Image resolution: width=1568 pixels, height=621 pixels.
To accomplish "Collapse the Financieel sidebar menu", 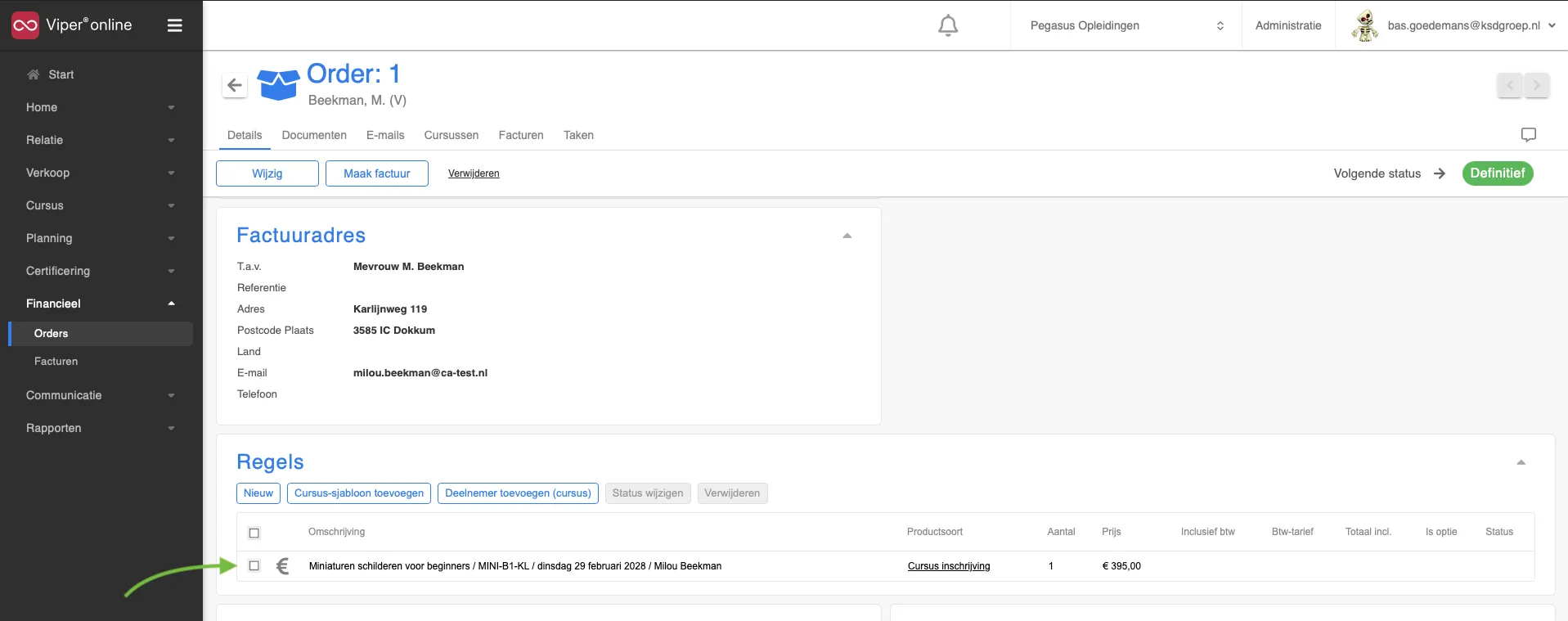I will pos(101,304).
